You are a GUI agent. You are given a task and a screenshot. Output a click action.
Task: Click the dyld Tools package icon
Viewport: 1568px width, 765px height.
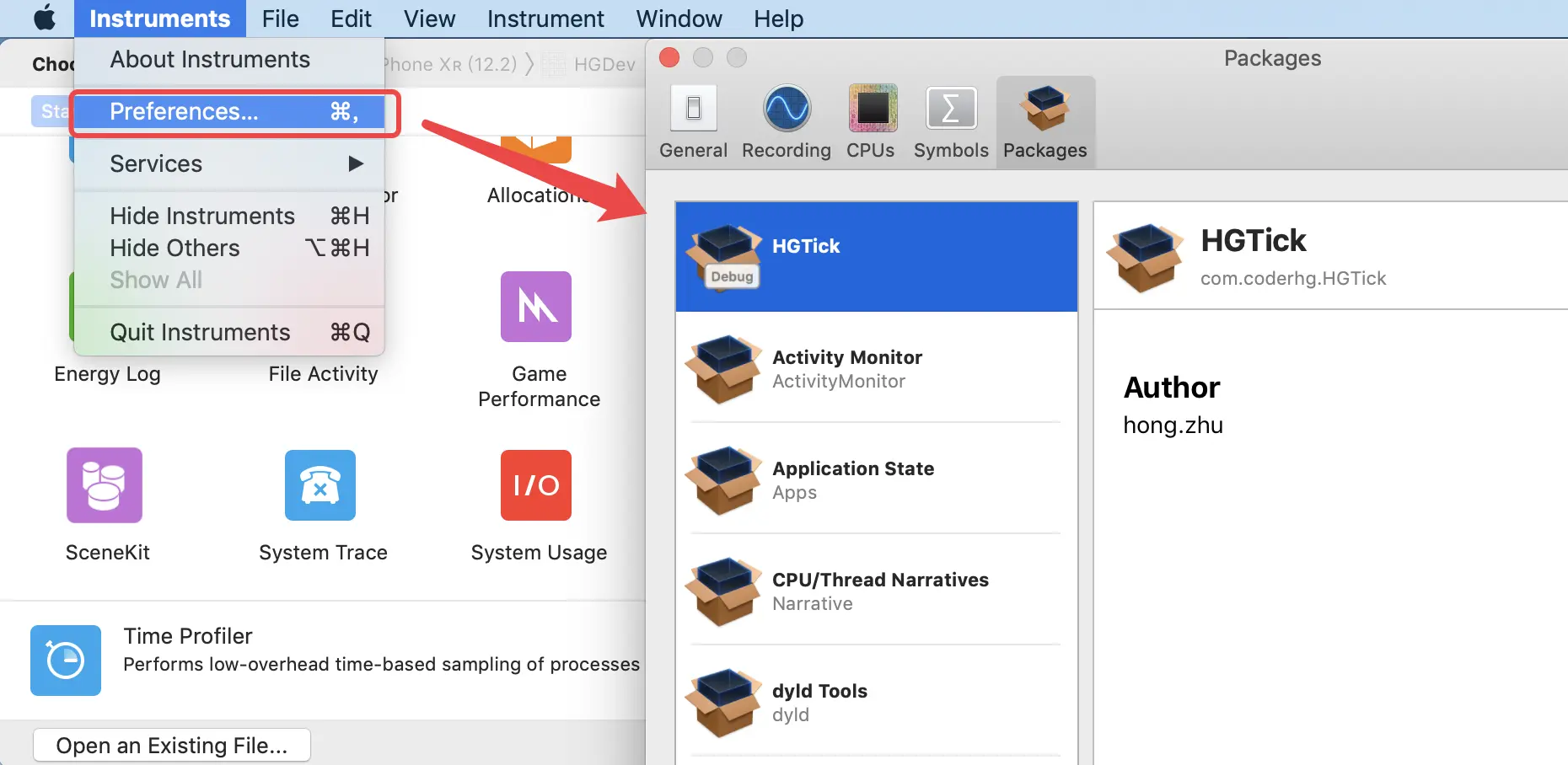click(x=723, y=703)
